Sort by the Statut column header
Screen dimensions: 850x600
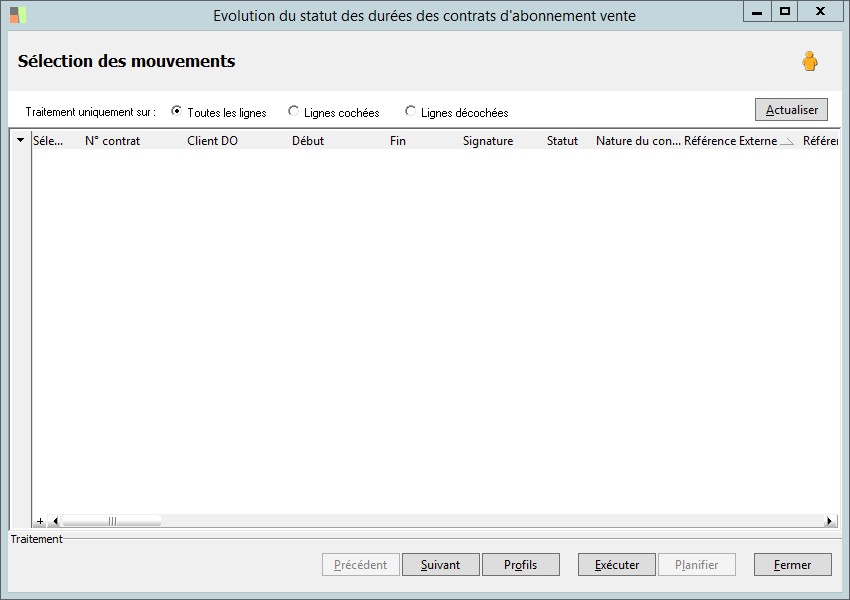click(x=562, y=141)
